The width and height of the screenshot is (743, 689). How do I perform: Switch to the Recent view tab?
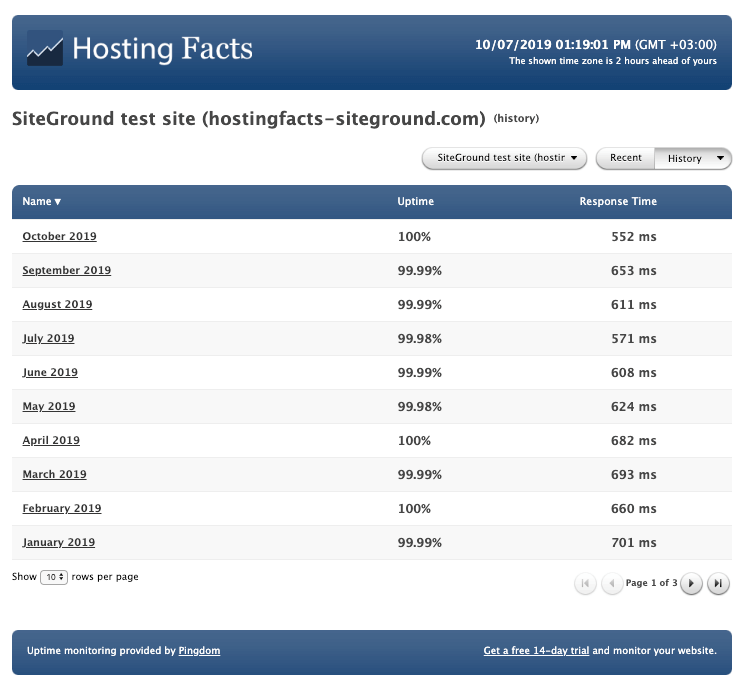[x=625, y=158]
